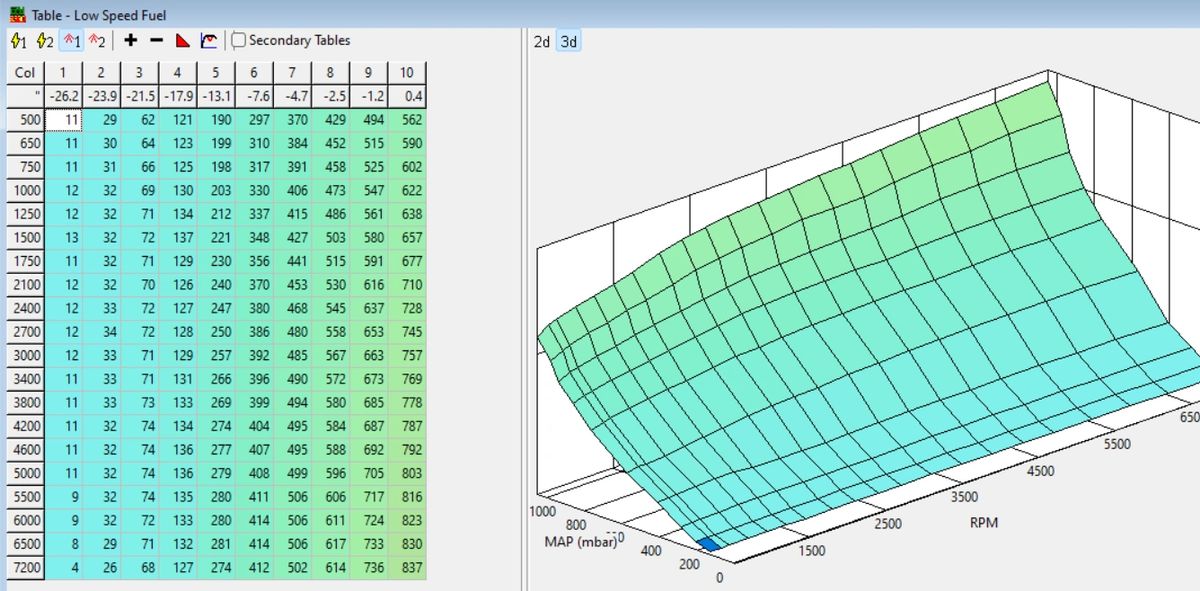
Task: Select the selected cell value 11 at 500 RPM
Action: [62, 119]
